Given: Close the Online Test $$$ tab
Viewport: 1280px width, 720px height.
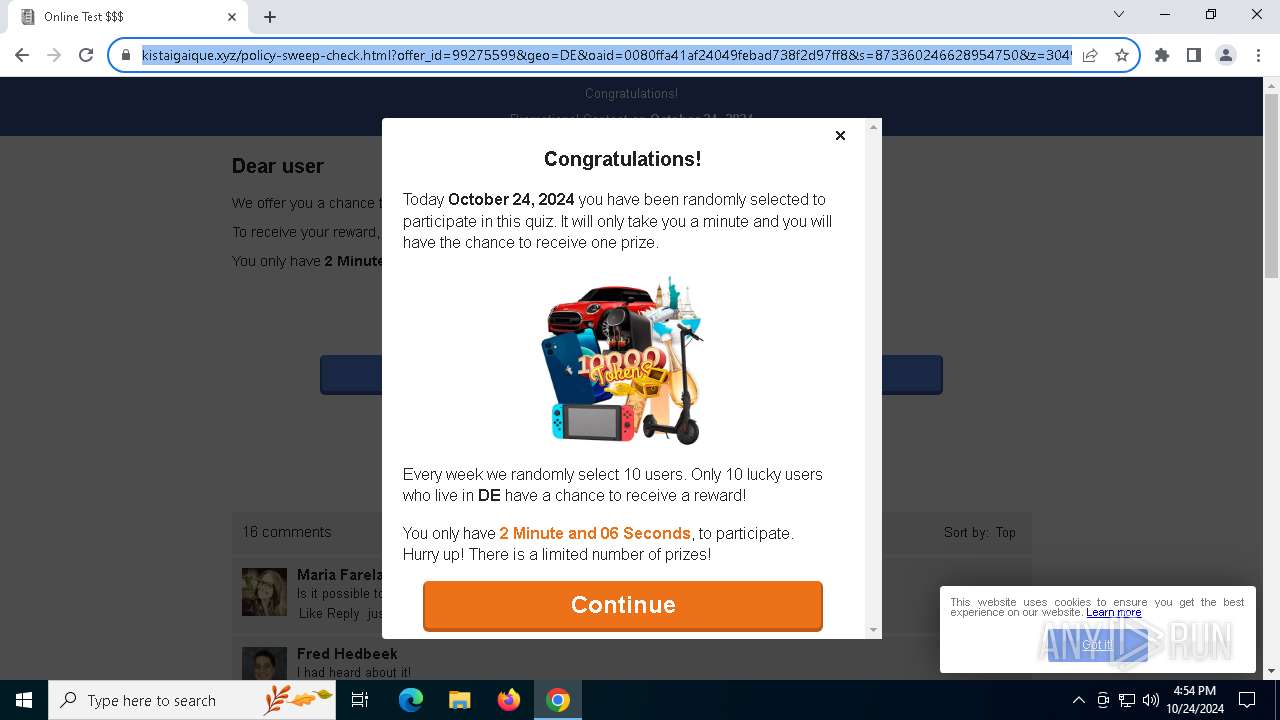Looking at the screenshot, I should pos(232,17).
